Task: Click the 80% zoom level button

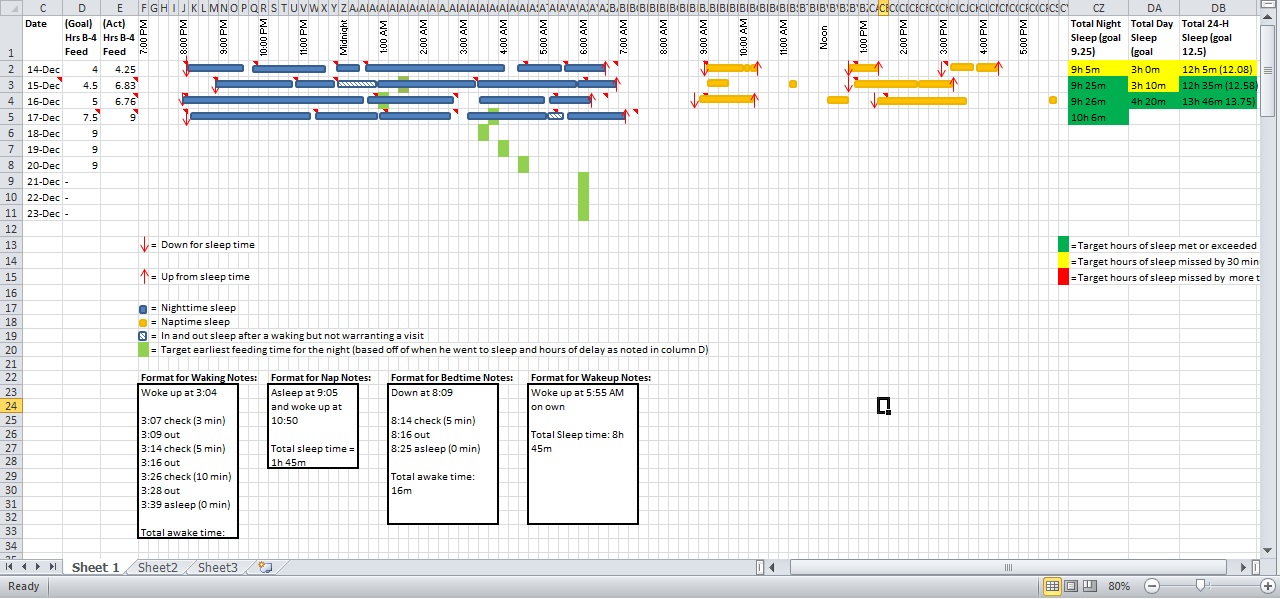Action: pos(1120,586)
